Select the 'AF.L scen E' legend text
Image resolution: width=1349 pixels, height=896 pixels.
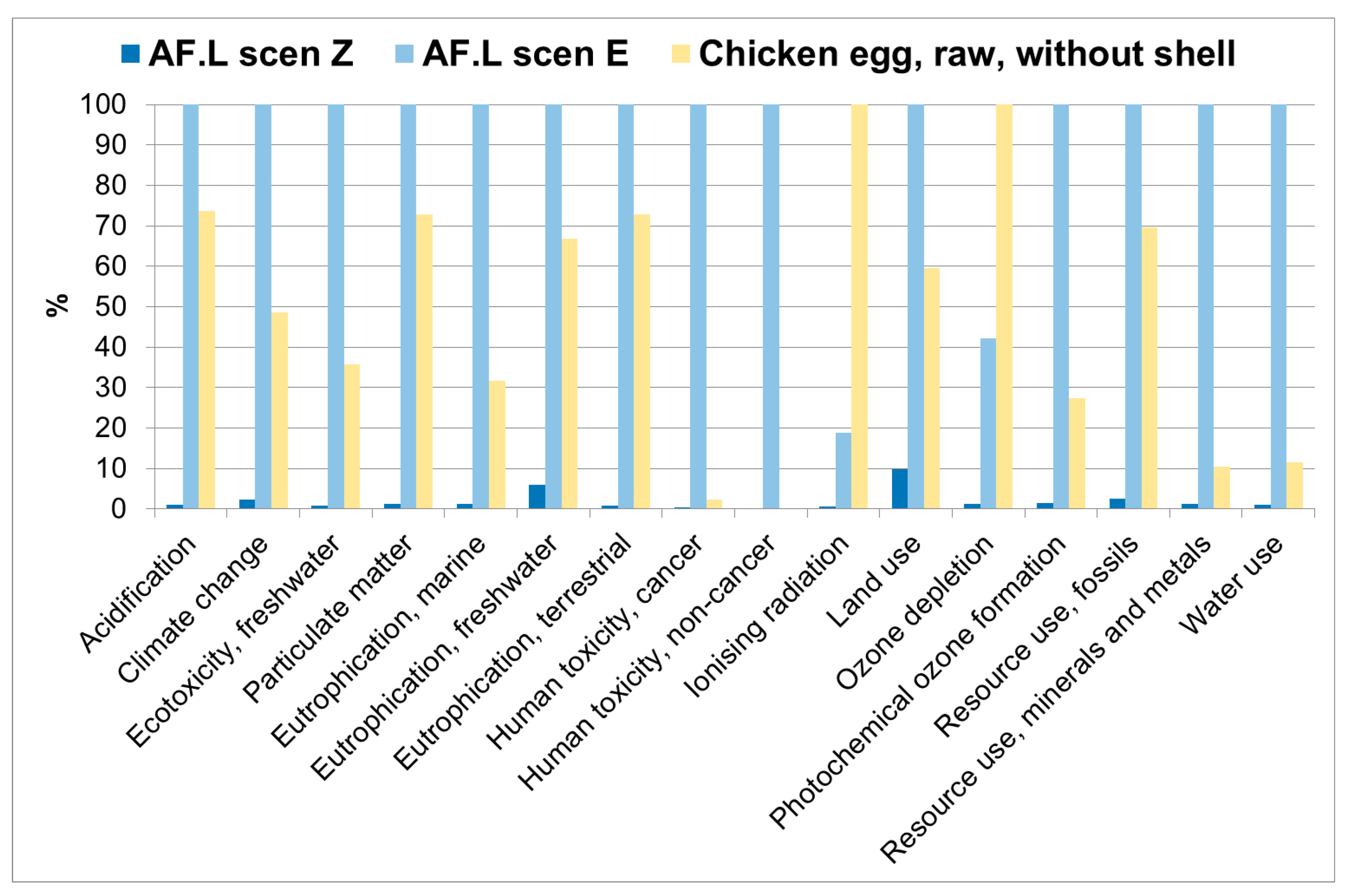(x=525, y=54)
